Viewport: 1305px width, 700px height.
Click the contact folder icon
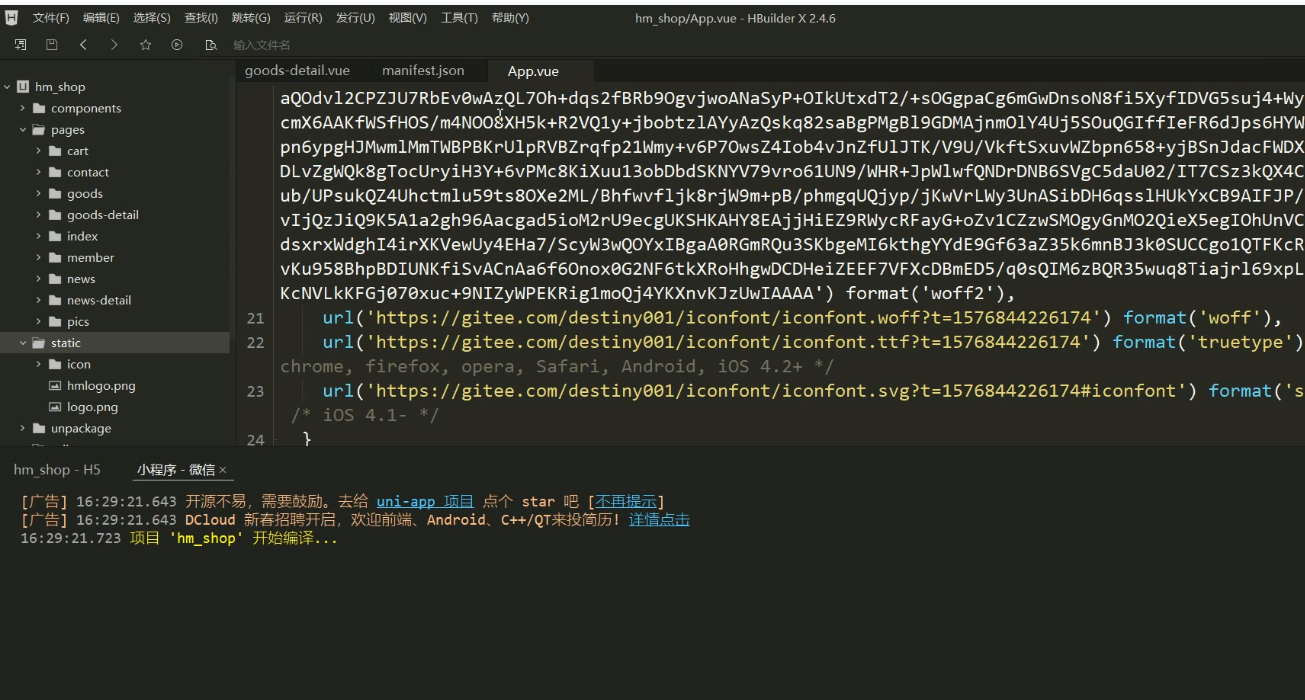tap(55, 172)
